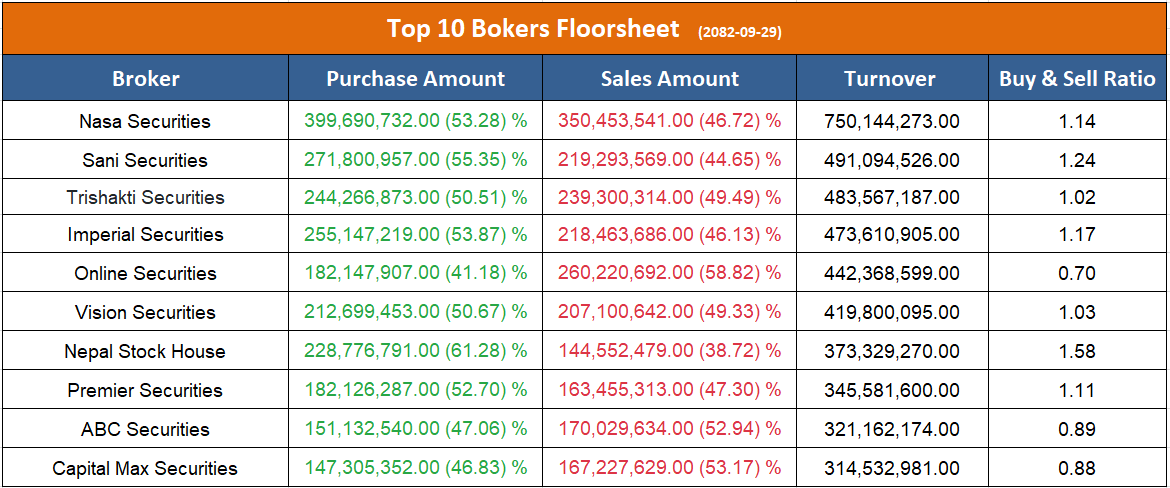Viewport: 1170px width, 488px height.
Task: Click the 2082-09-29 date label
Action: pos(740,32)
